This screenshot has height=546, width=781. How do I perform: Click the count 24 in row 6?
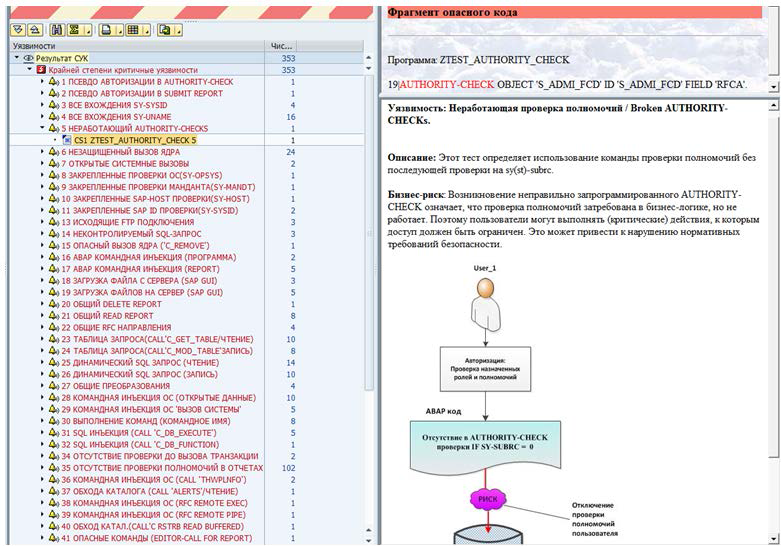(291, 151)
